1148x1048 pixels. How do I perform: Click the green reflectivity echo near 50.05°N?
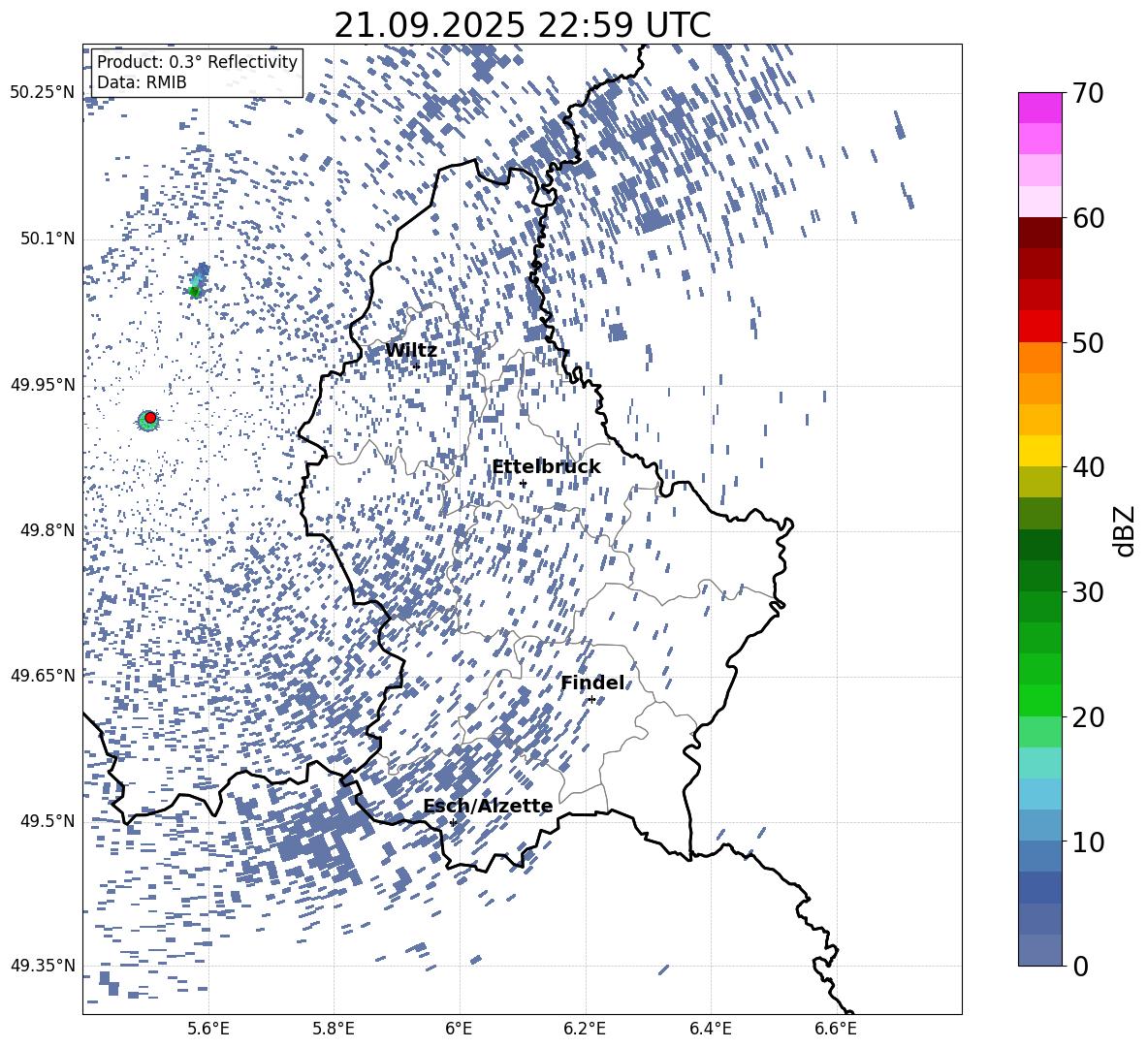pyautogui.click(x=194, y=291)
